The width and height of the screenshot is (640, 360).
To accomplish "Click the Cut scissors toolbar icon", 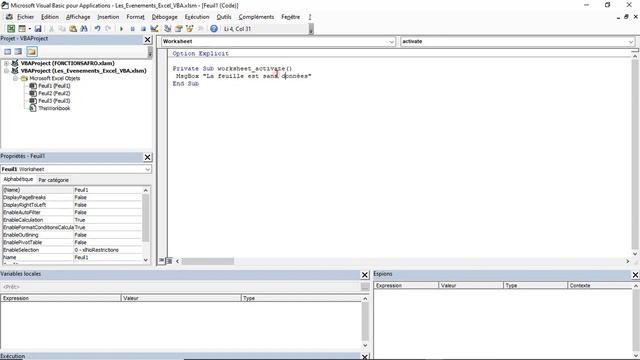I will 51,29.
